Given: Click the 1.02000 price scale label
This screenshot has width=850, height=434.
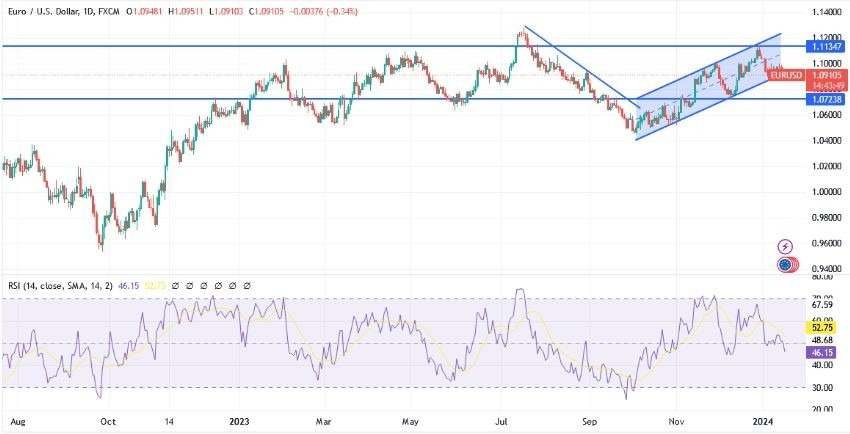Looking at the screenshot, I should [x=827, y=166].
